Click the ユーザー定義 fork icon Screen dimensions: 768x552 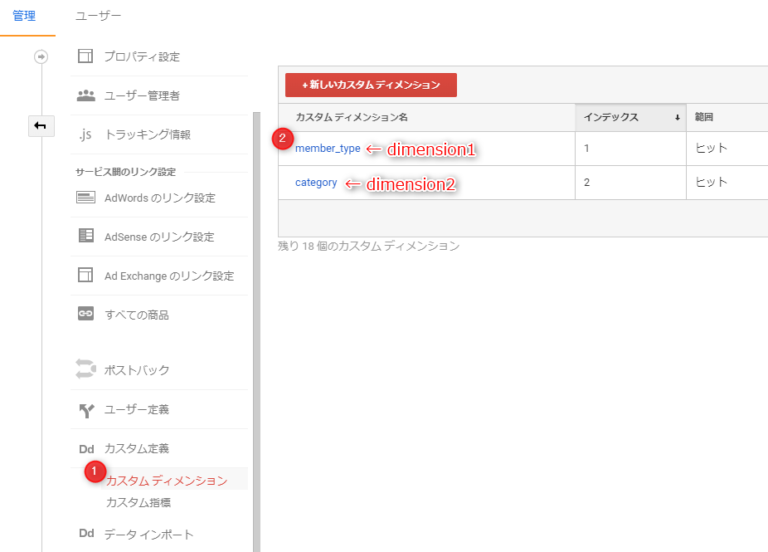click(x=86, y=410)
